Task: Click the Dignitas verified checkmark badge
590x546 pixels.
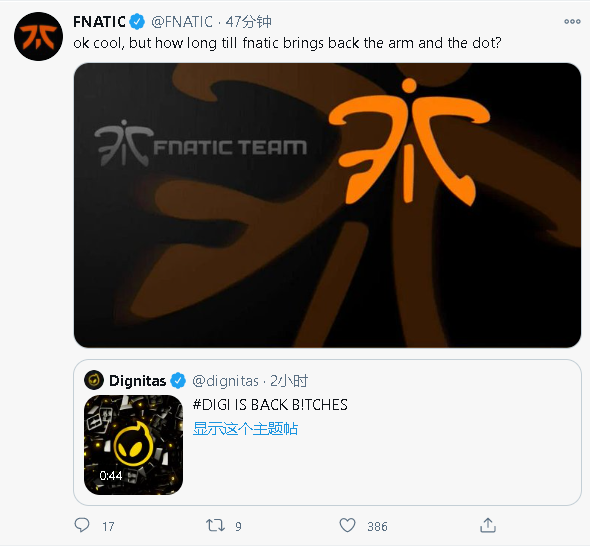Action: (178, 380)
